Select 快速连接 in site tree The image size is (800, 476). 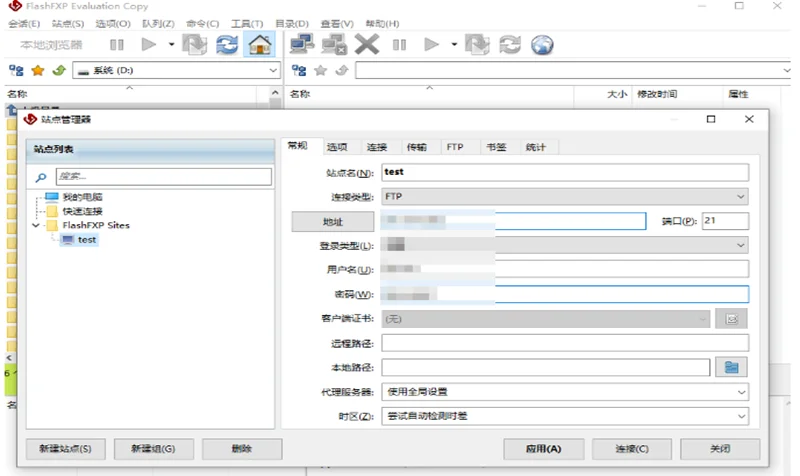coord(83,211)
